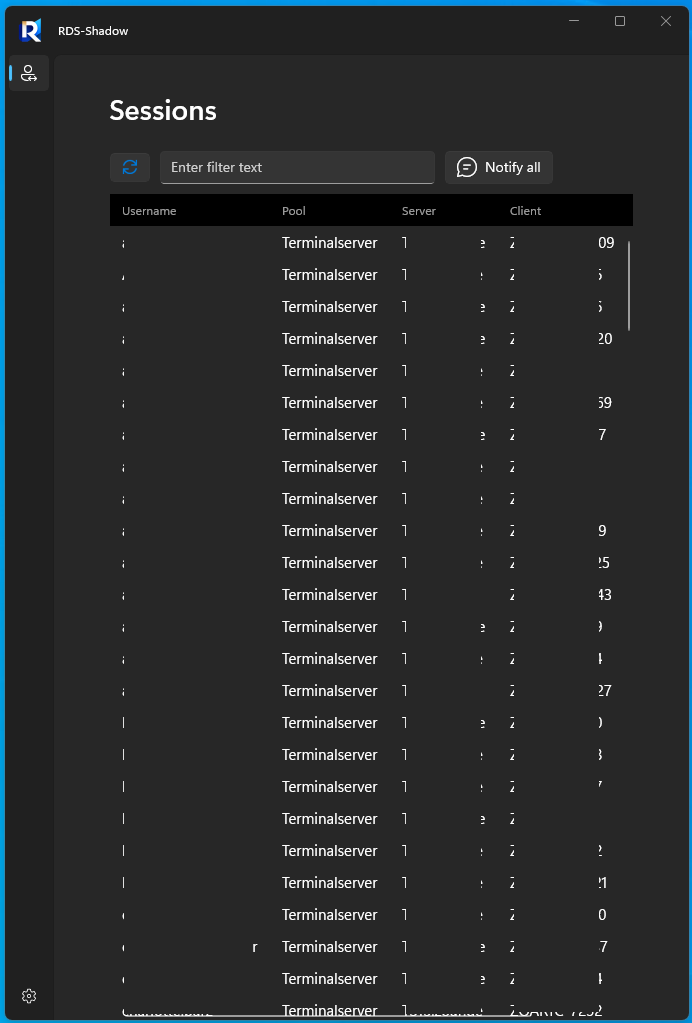Screen dimensions: 692x1023
Task: Click the Notify all button
Action: (x=499, y=167)
